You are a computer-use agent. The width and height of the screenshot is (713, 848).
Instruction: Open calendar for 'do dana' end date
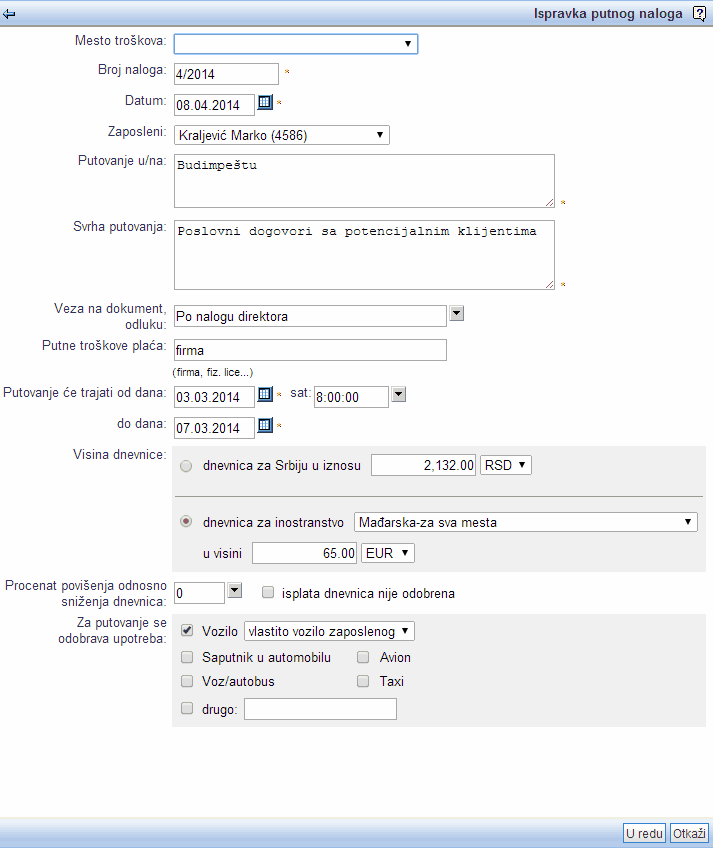(265, 425)
